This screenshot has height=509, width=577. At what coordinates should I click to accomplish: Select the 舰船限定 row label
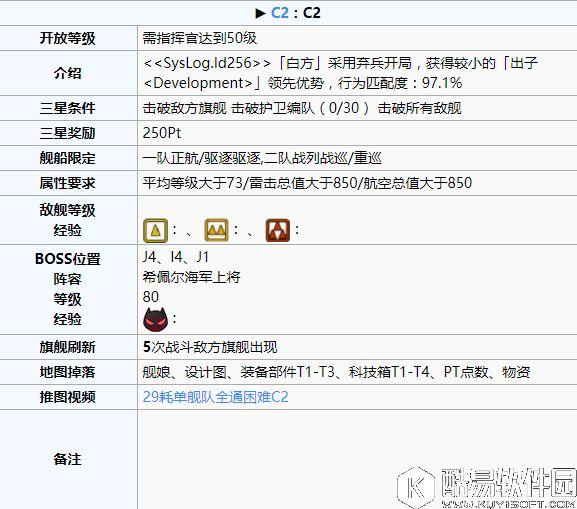click(68, 158)
